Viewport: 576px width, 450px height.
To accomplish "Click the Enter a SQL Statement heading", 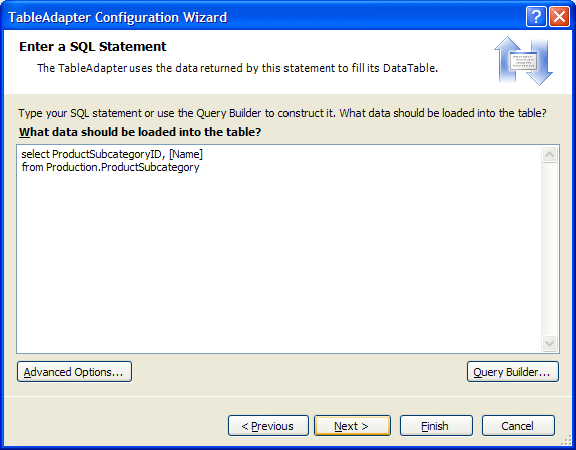I will click(x=93, y=47).
